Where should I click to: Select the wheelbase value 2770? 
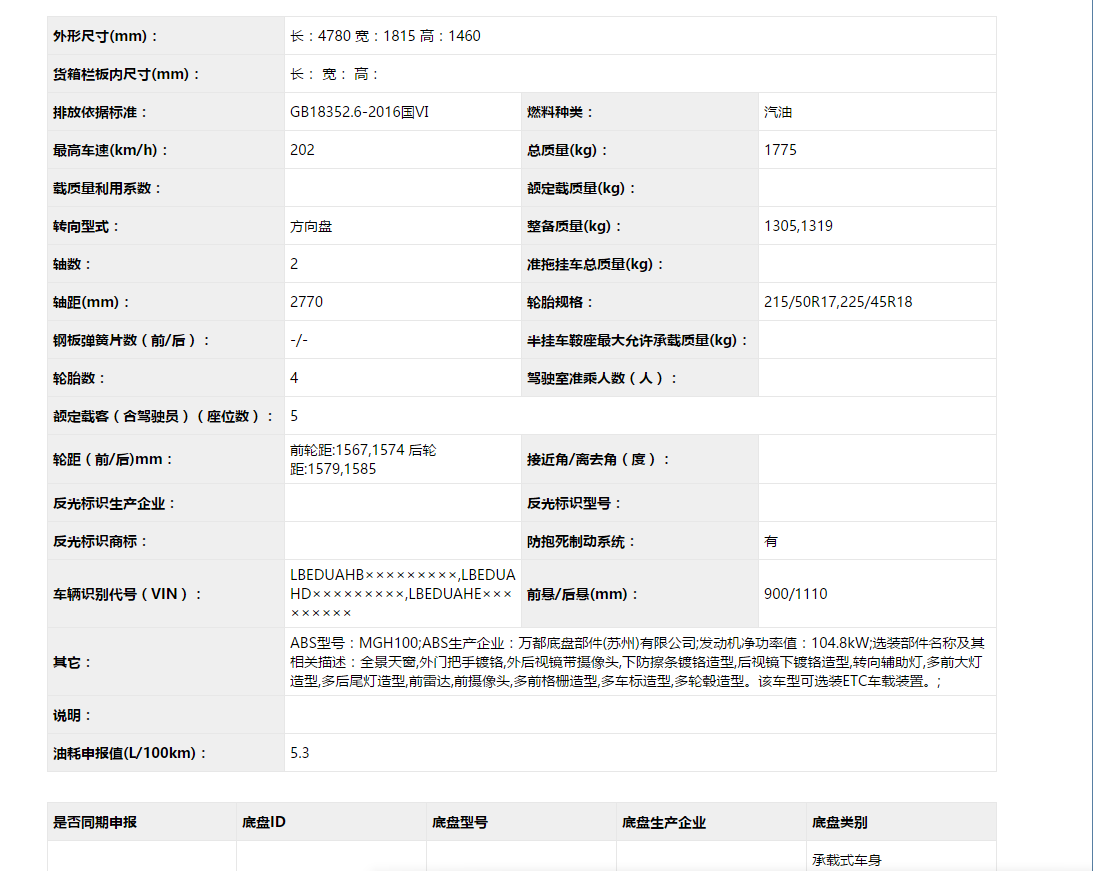307,302
